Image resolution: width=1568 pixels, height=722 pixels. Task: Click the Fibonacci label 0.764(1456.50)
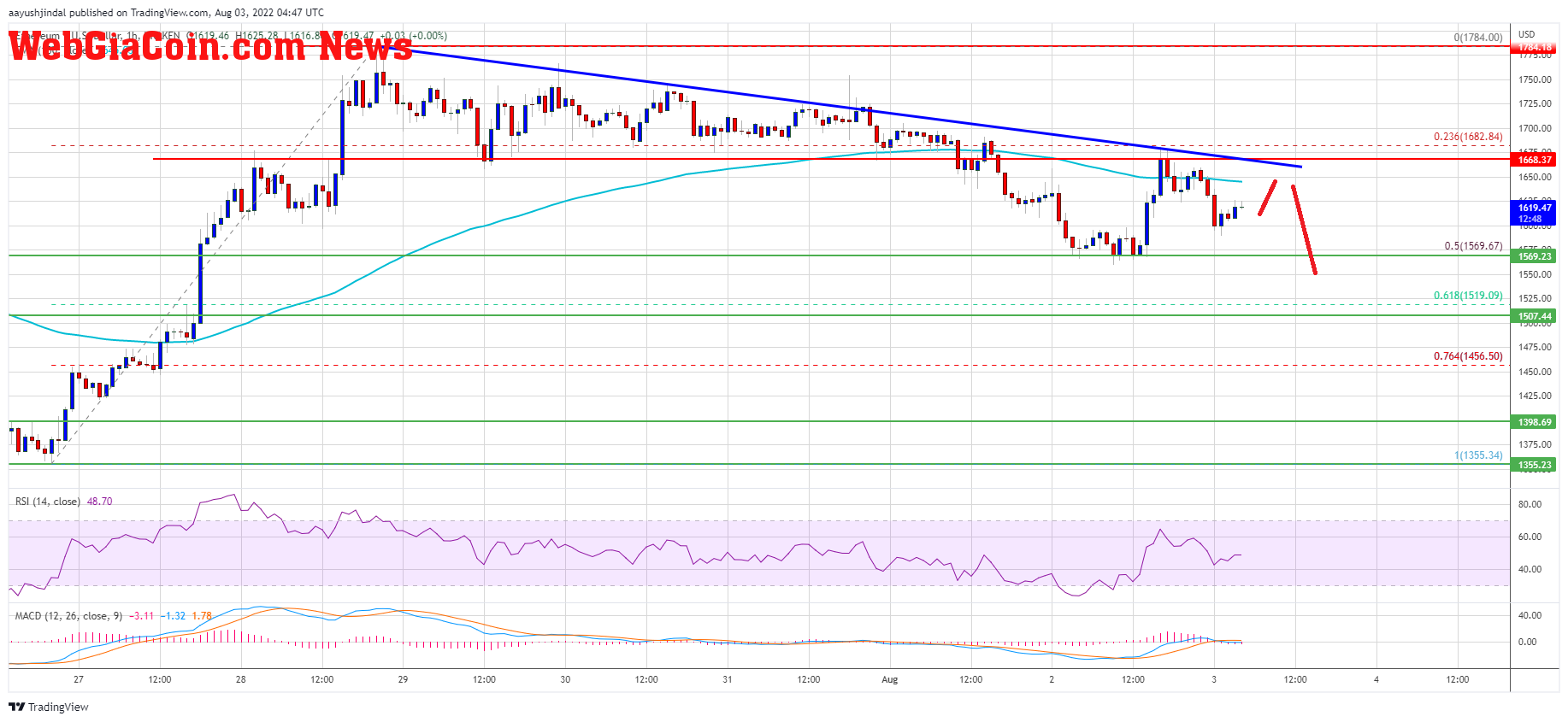click(1468, 356)
